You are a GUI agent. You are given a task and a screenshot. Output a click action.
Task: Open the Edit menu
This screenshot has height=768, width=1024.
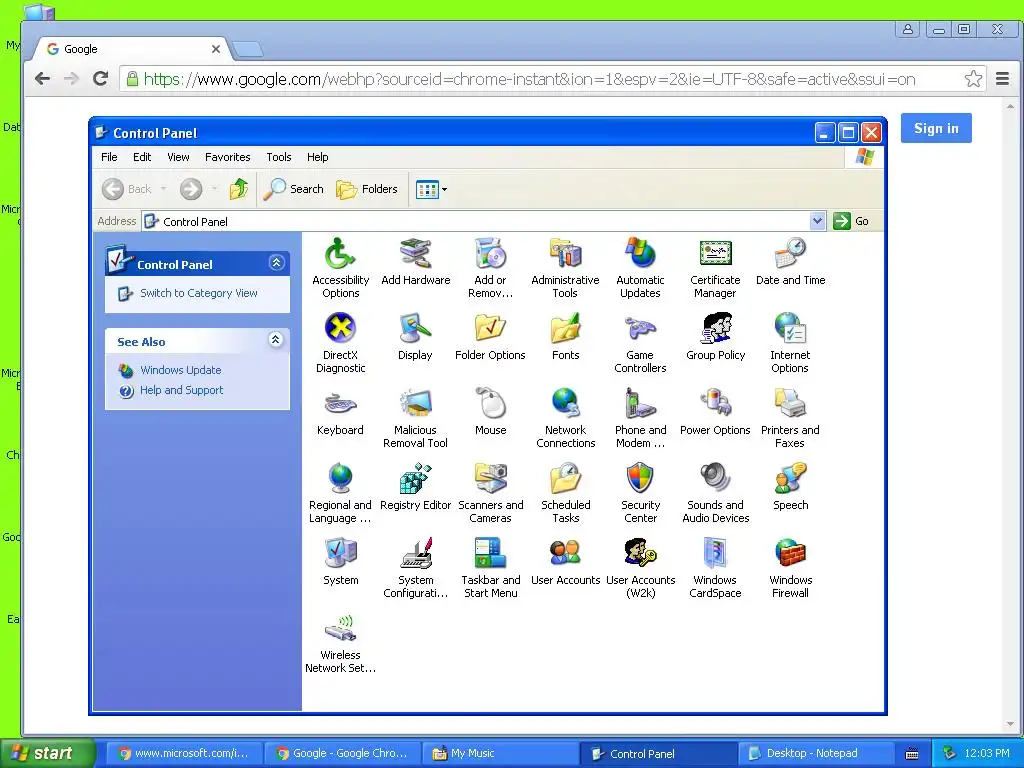[x=142, y=157]
